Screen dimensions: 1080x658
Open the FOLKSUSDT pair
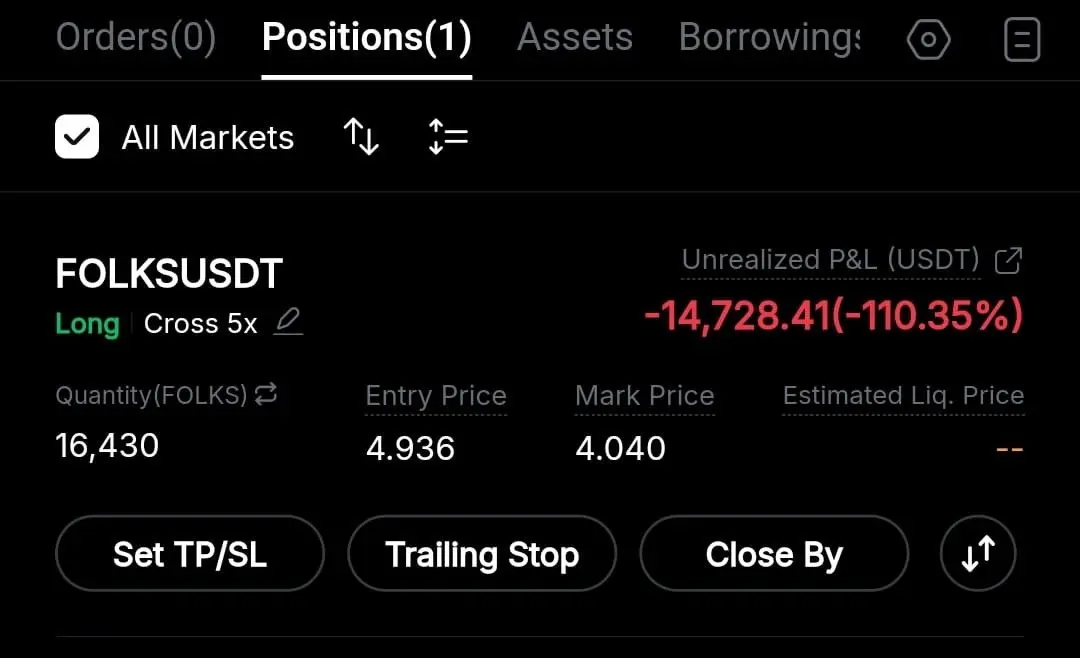[x=169, y=274]
